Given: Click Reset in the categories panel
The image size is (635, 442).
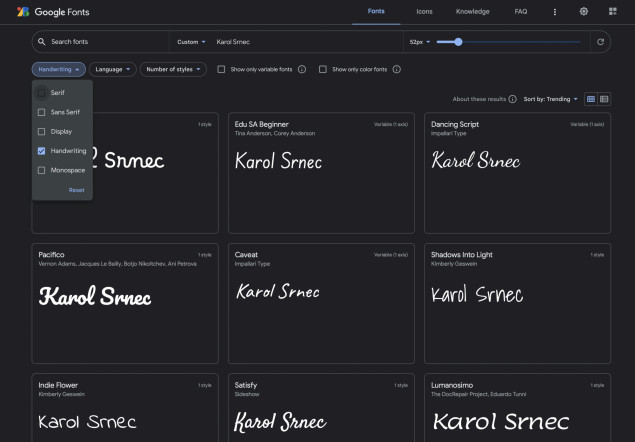Looking at the screenshot, I should [x=76, y=190].
